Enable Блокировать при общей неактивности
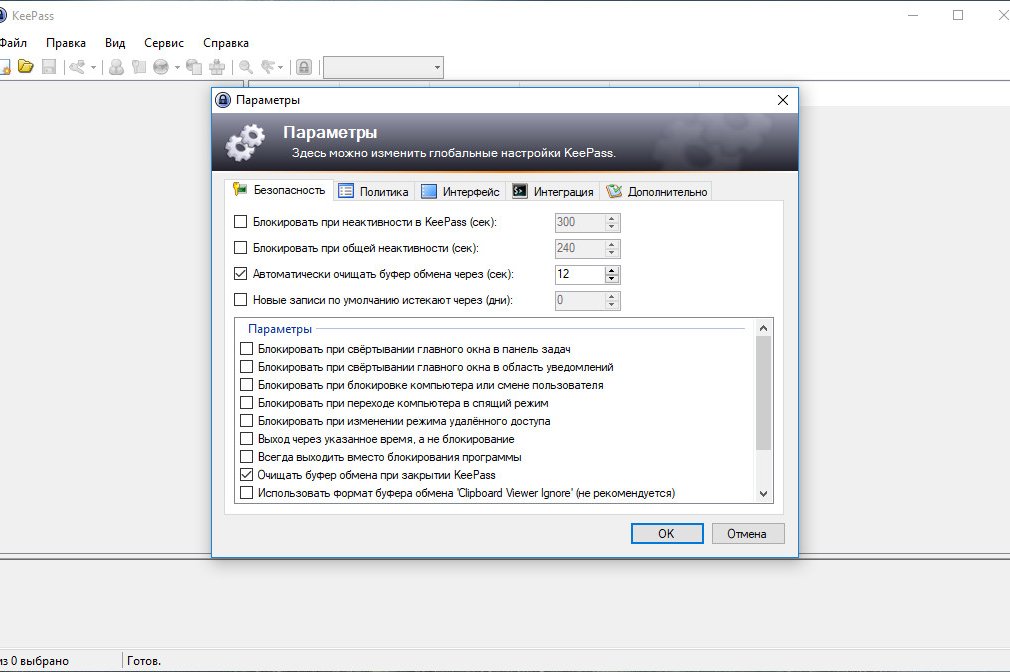This screenshot has width=1010, height=672. 240,247
